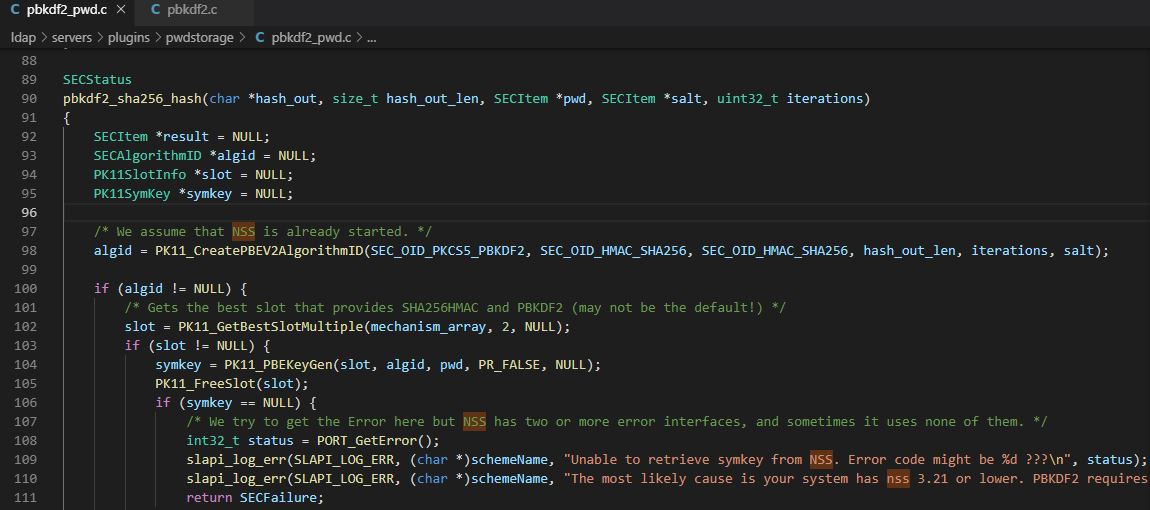Click highlighted NSS in line 109 string

[821, 460]
